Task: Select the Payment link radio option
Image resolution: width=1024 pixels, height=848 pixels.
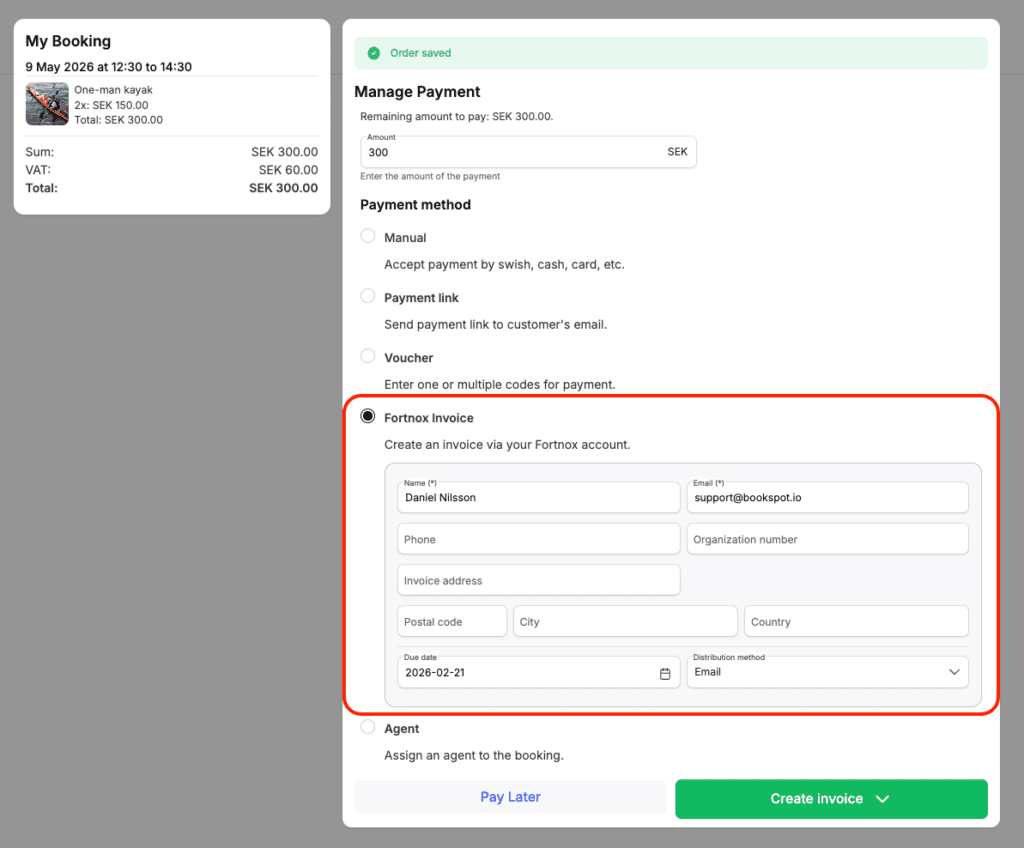Action: [x=368, y=297]
